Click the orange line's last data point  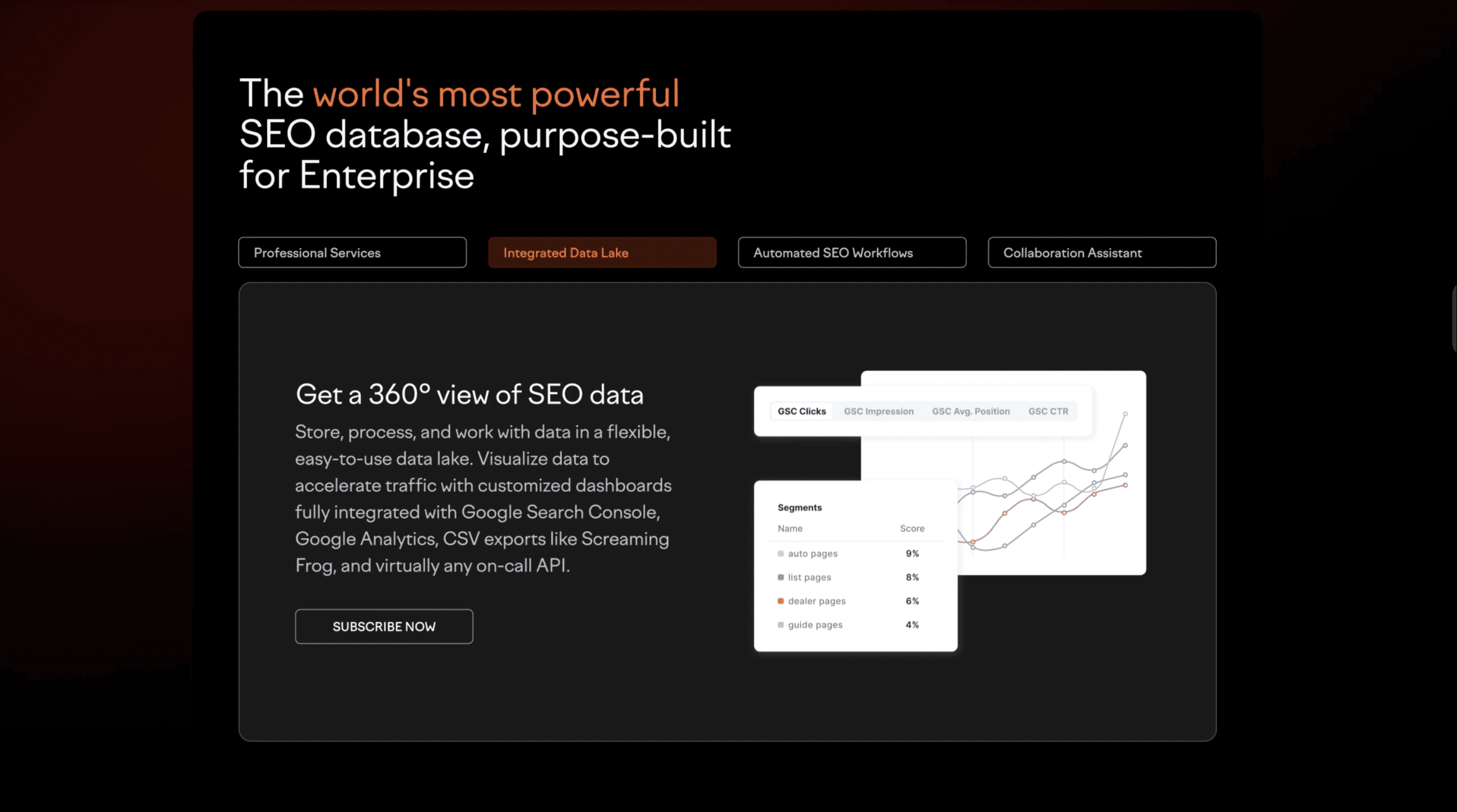pos(1125,485)
